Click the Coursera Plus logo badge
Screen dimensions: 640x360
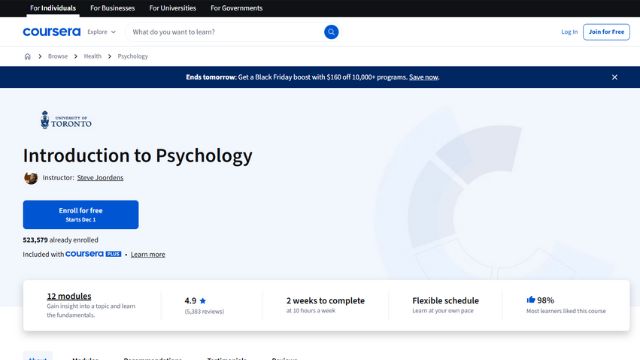pos(93,254)
